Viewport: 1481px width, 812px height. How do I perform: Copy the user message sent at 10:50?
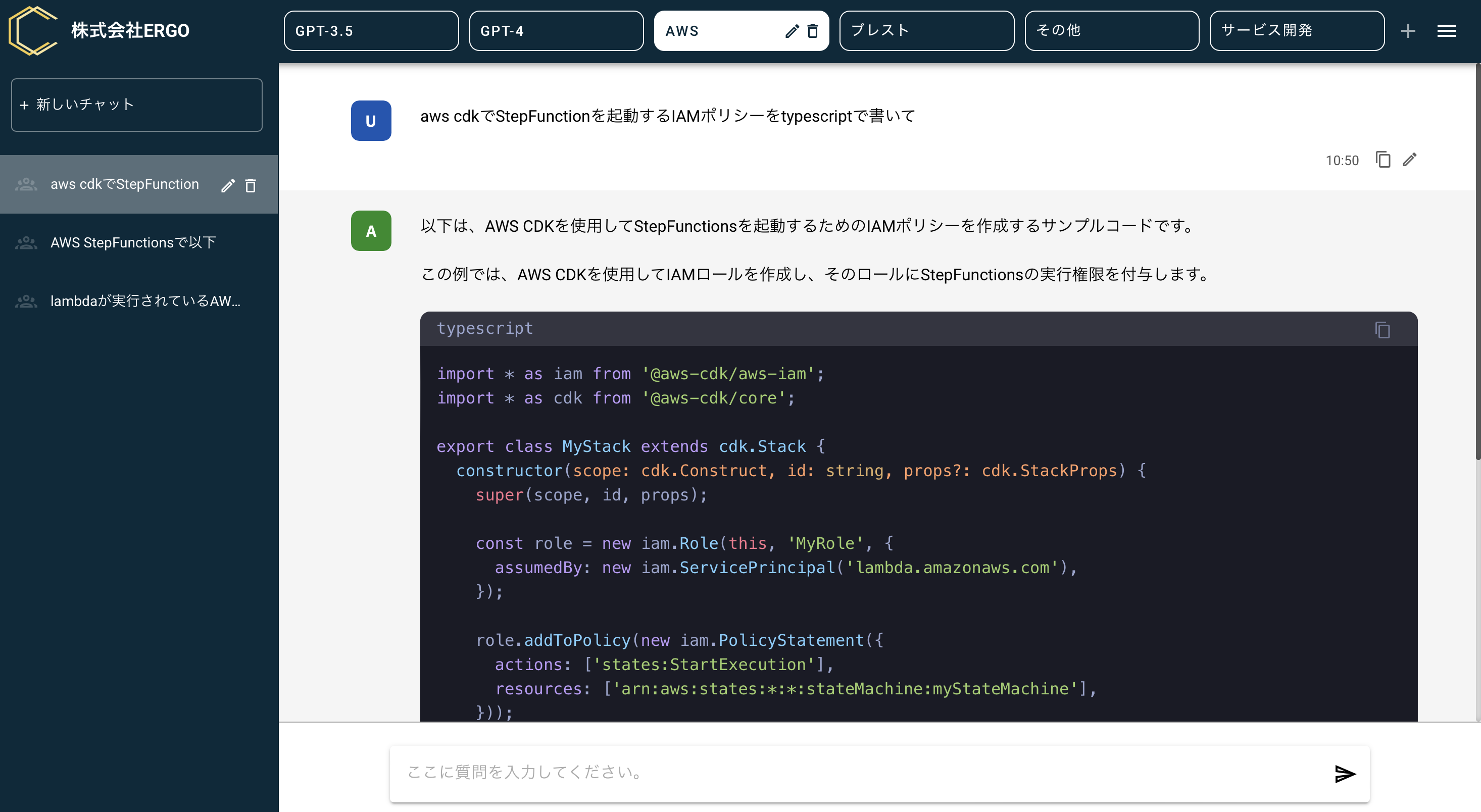1383,159
